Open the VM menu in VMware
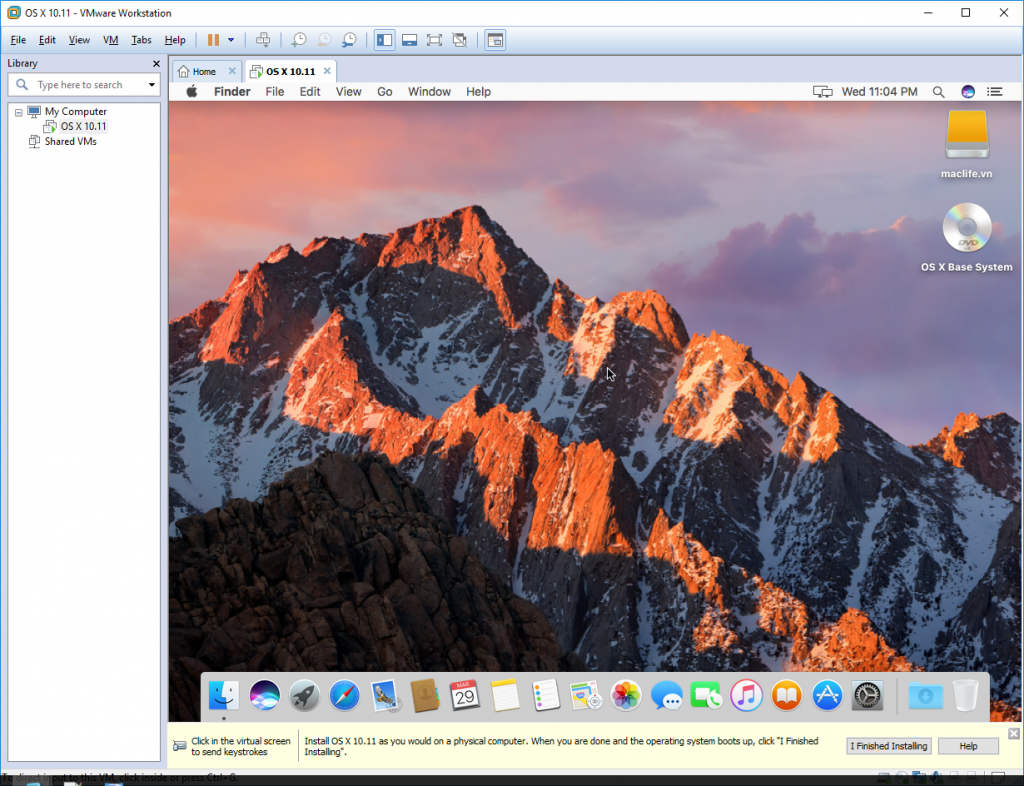Viewport: 1024px width, 786px height. [110, 40]
